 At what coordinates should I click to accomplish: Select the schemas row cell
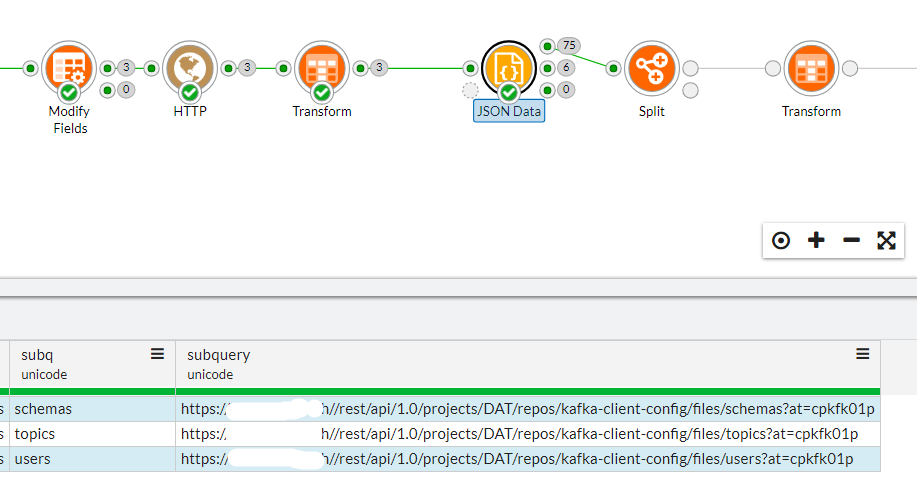92,409
